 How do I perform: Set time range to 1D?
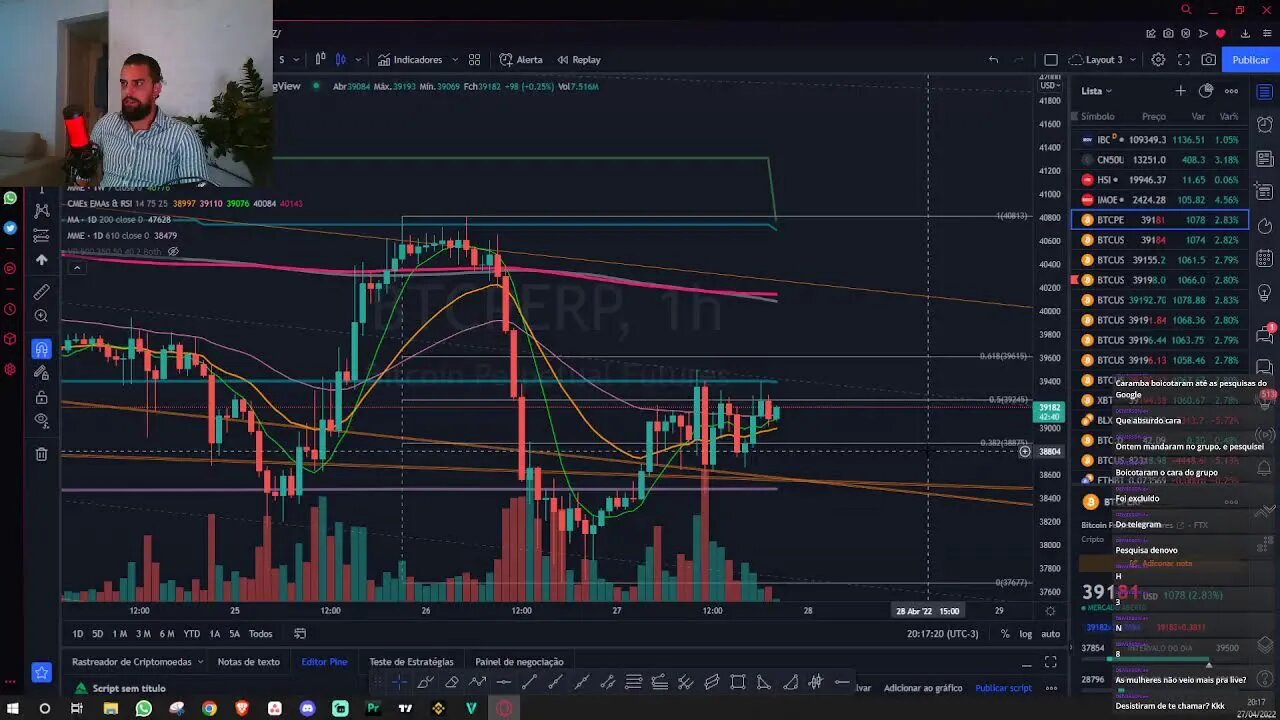point(78,634)
